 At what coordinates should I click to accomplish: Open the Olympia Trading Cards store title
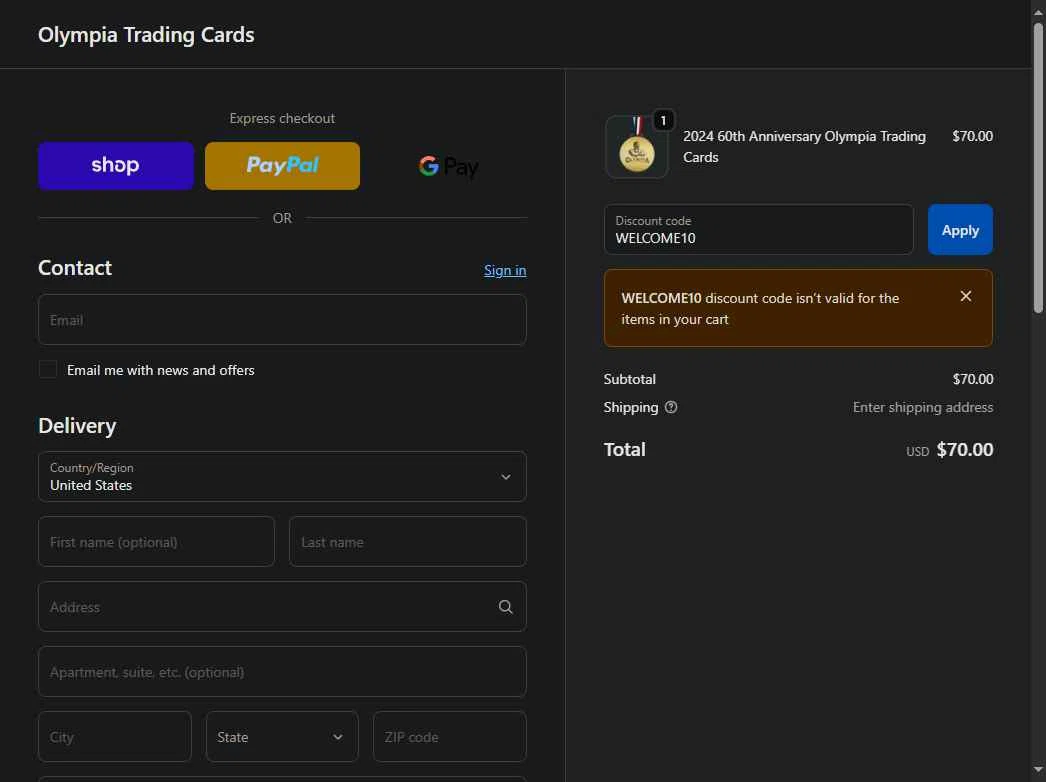(x=146, y=35)
